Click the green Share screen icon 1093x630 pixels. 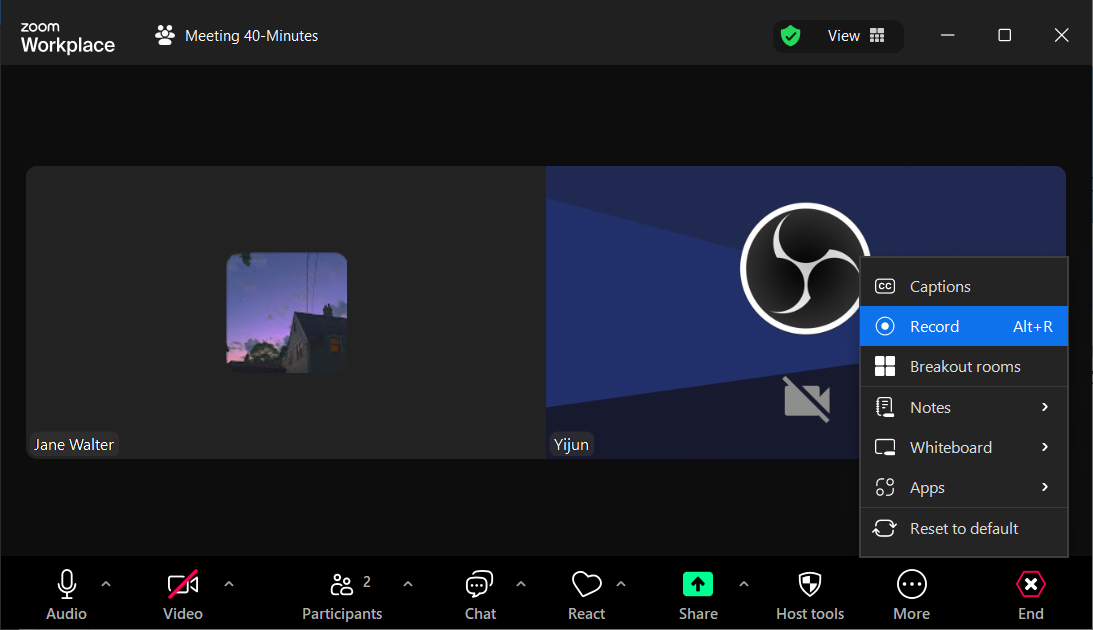(x=697, y=584)
